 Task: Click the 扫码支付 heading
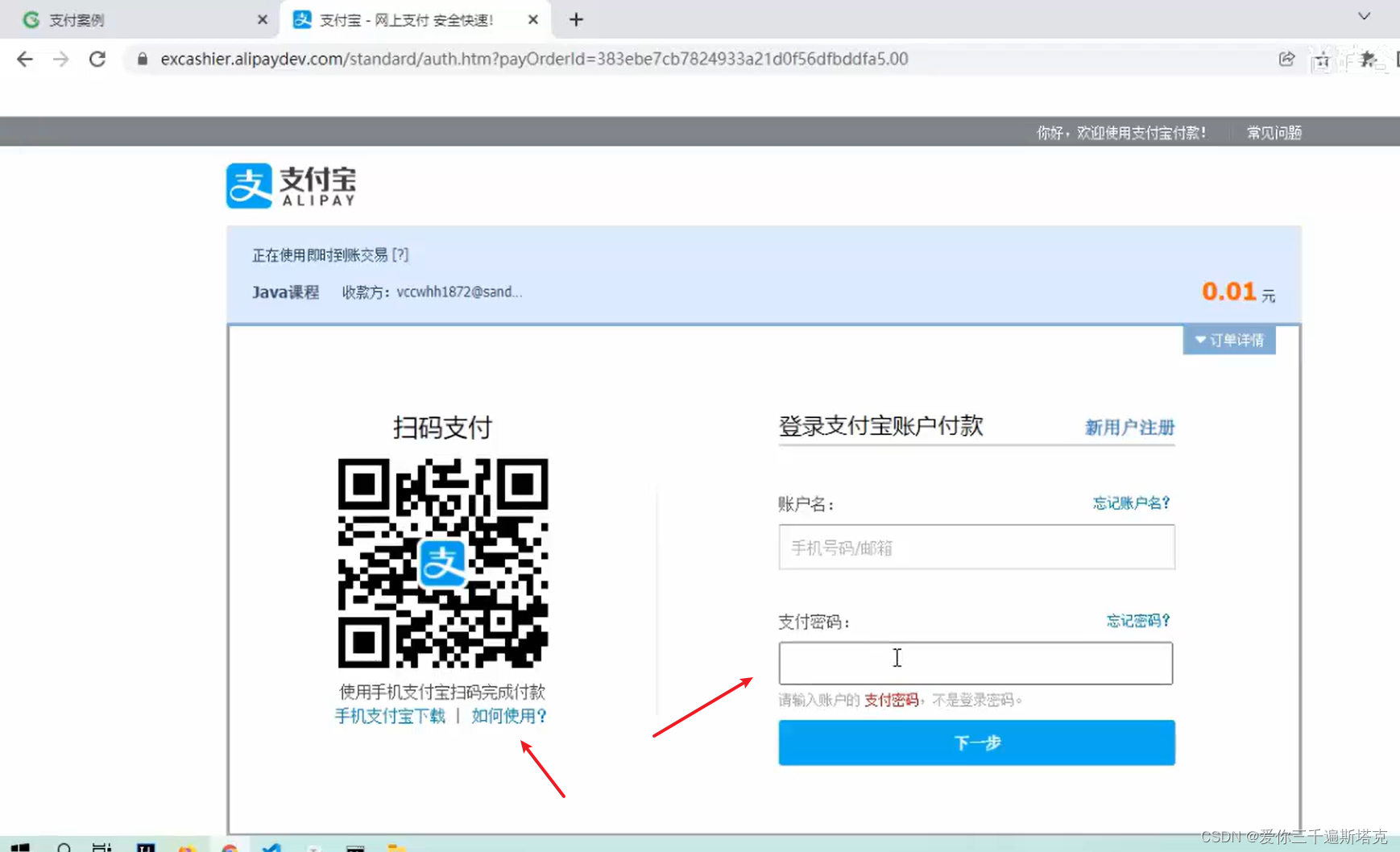(x=442, y=428)
